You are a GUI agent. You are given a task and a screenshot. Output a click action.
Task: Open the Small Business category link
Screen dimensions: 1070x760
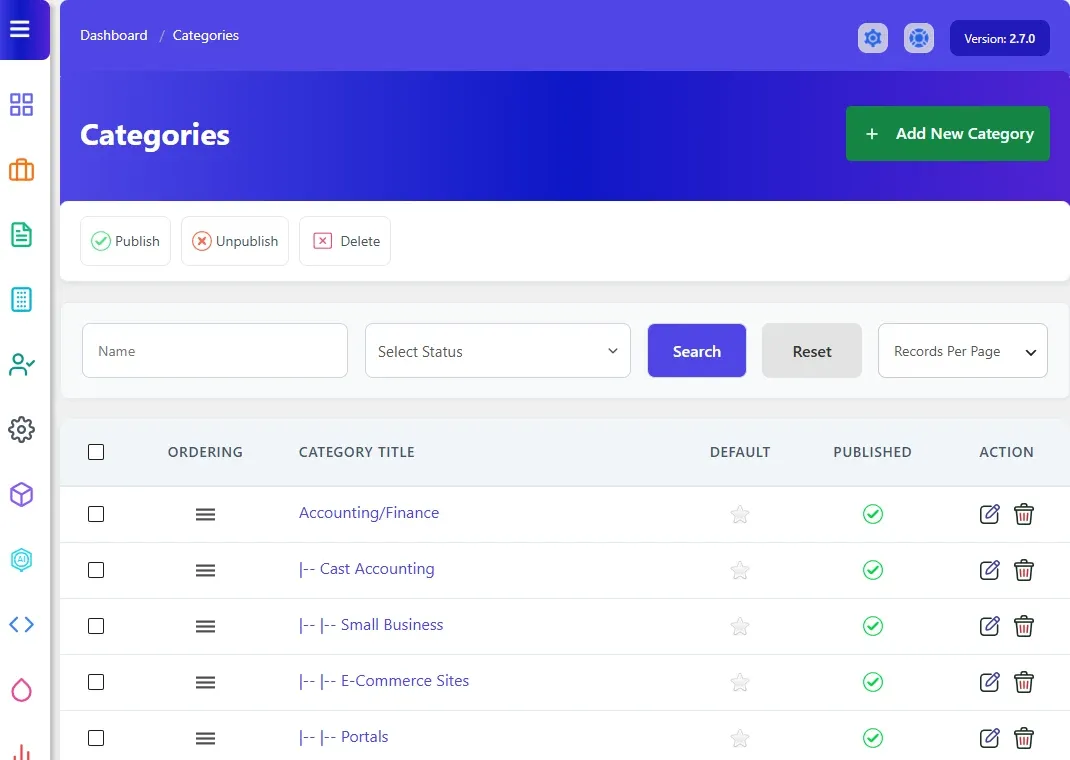point(371,625)
